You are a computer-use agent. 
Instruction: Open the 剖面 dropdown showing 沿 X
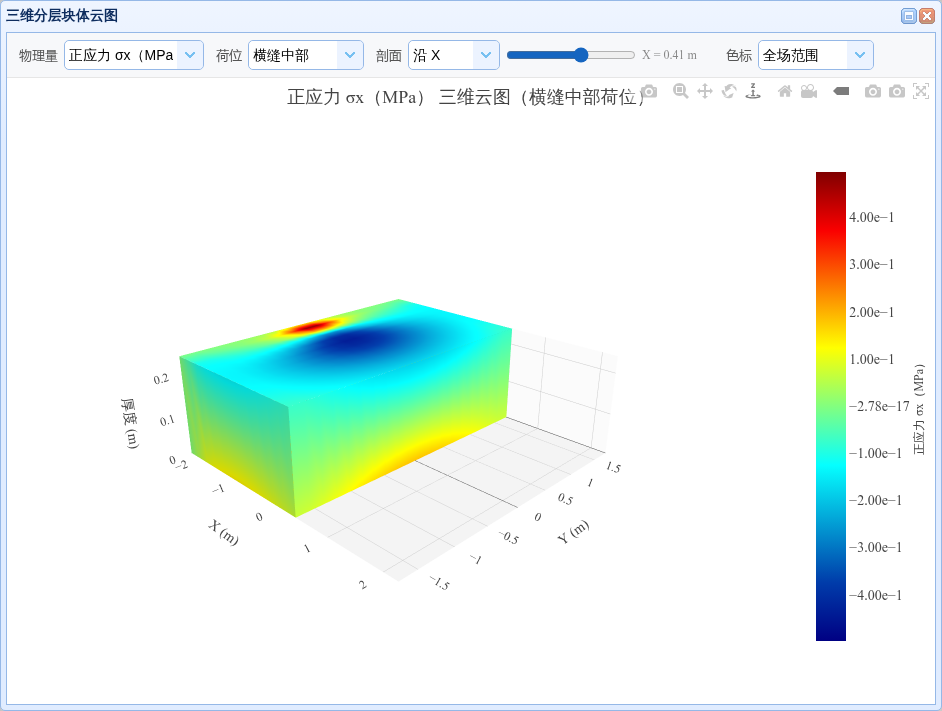(x=454, y=55)
